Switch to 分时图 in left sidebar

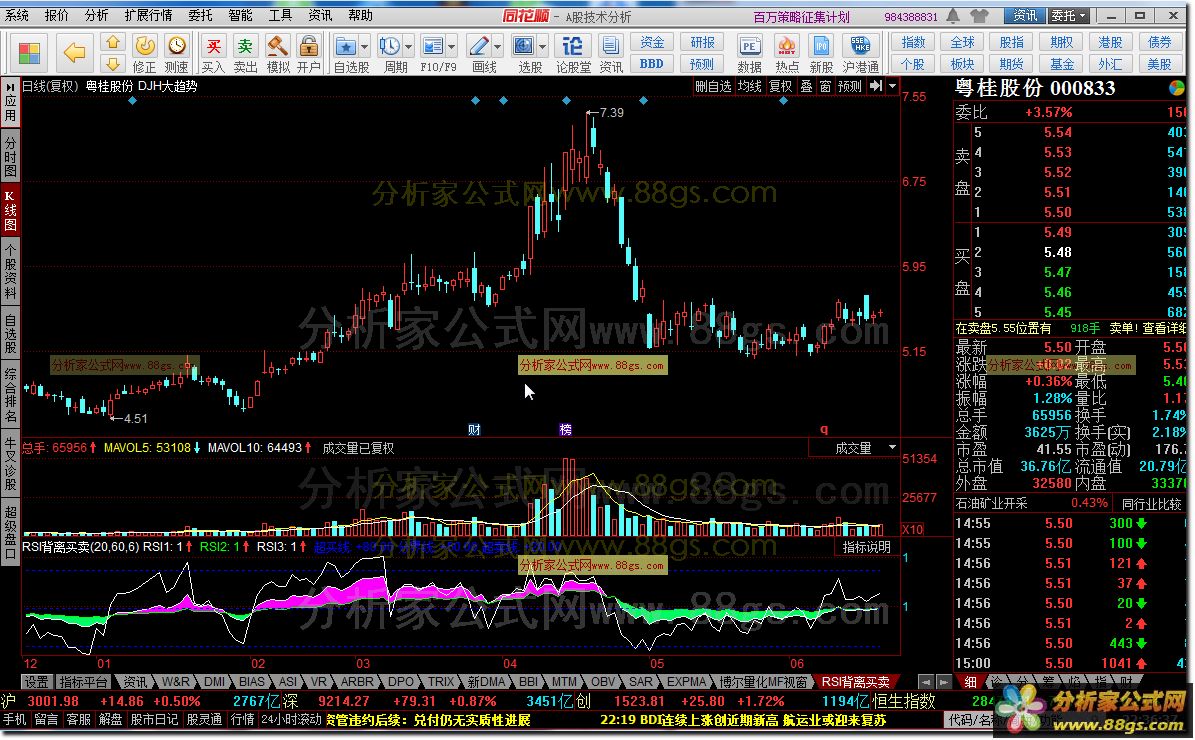[10, 155]
